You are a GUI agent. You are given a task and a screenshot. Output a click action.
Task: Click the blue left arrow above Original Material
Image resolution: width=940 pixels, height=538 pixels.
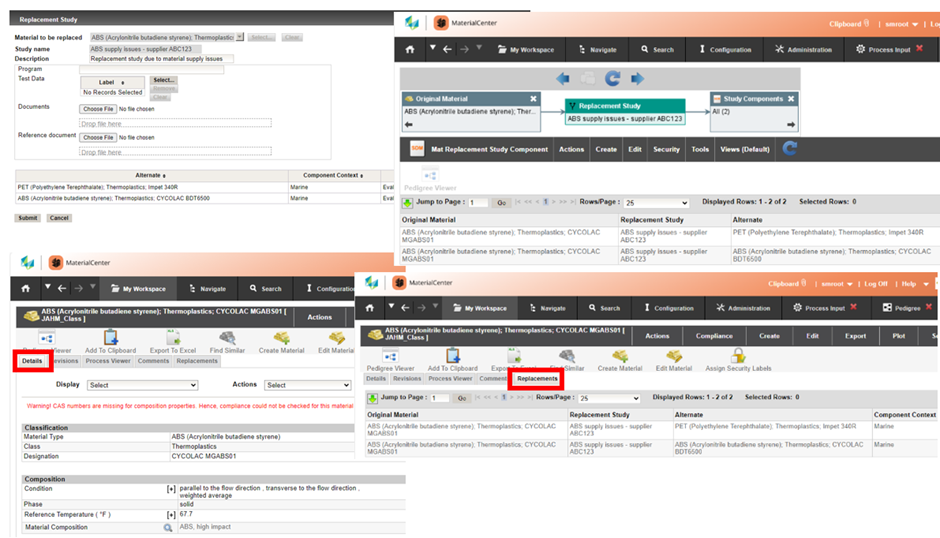(x=562, y=79)
